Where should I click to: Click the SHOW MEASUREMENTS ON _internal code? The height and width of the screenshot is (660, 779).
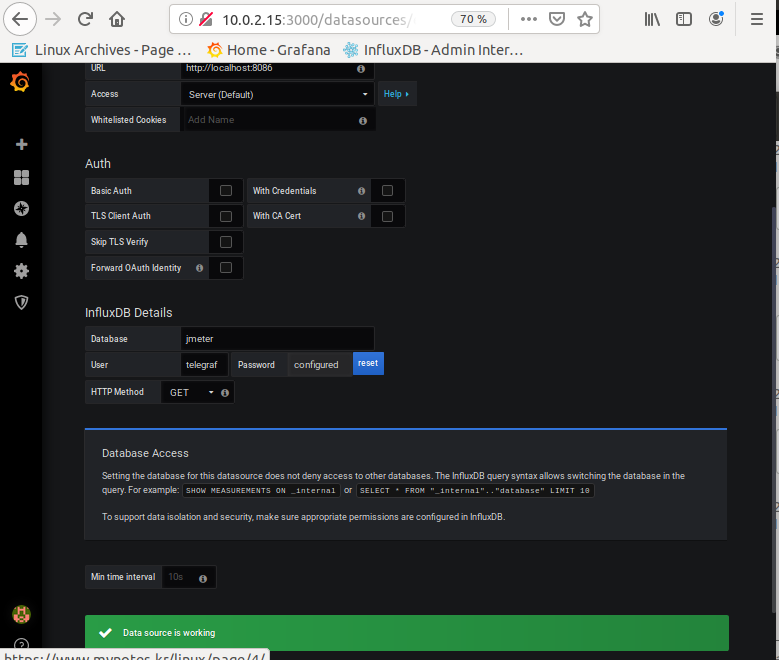261,491
